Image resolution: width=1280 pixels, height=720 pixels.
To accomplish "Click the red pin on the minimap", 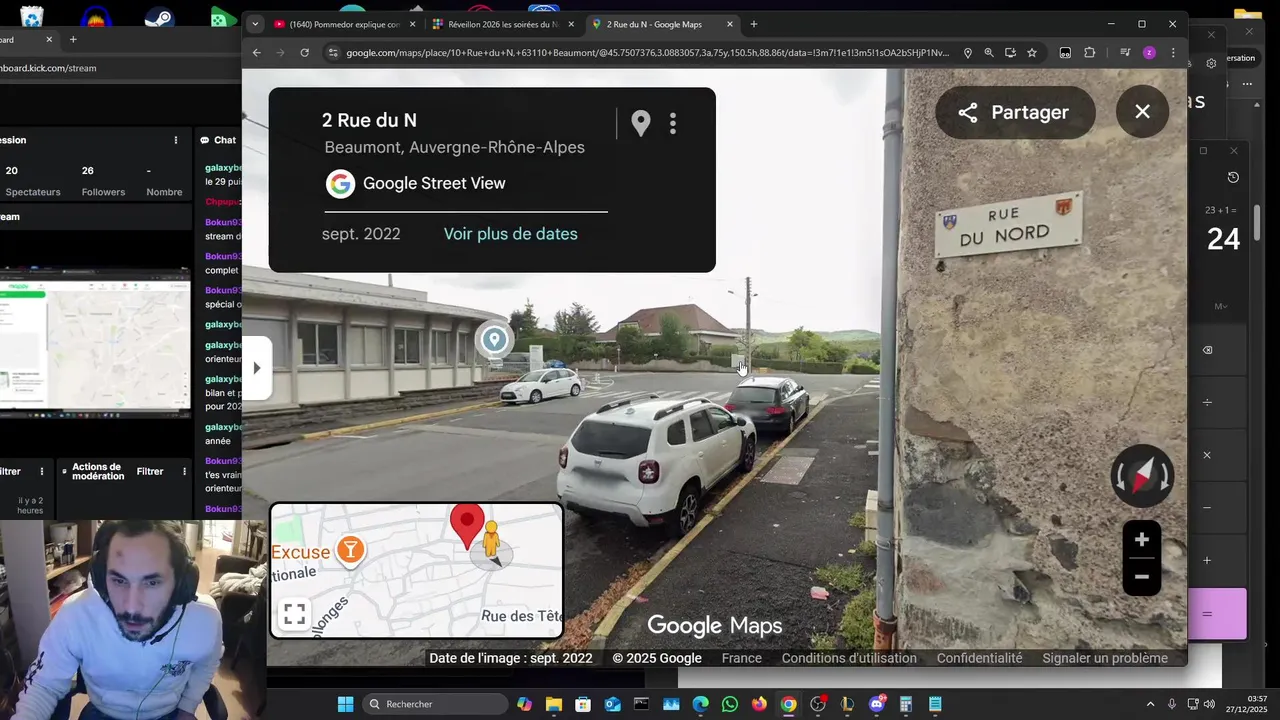I will (x=467, y=528).
